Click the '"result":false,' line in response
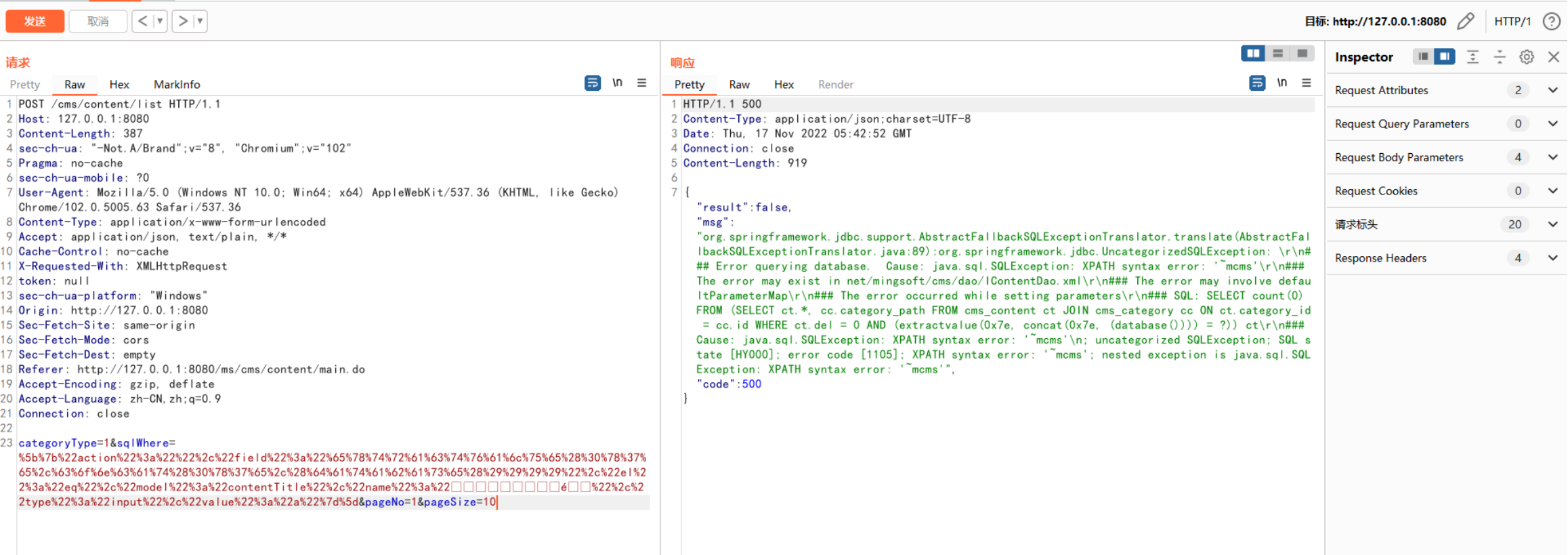The height and width of the screenshot is (555, 1568). coord(744,207)
